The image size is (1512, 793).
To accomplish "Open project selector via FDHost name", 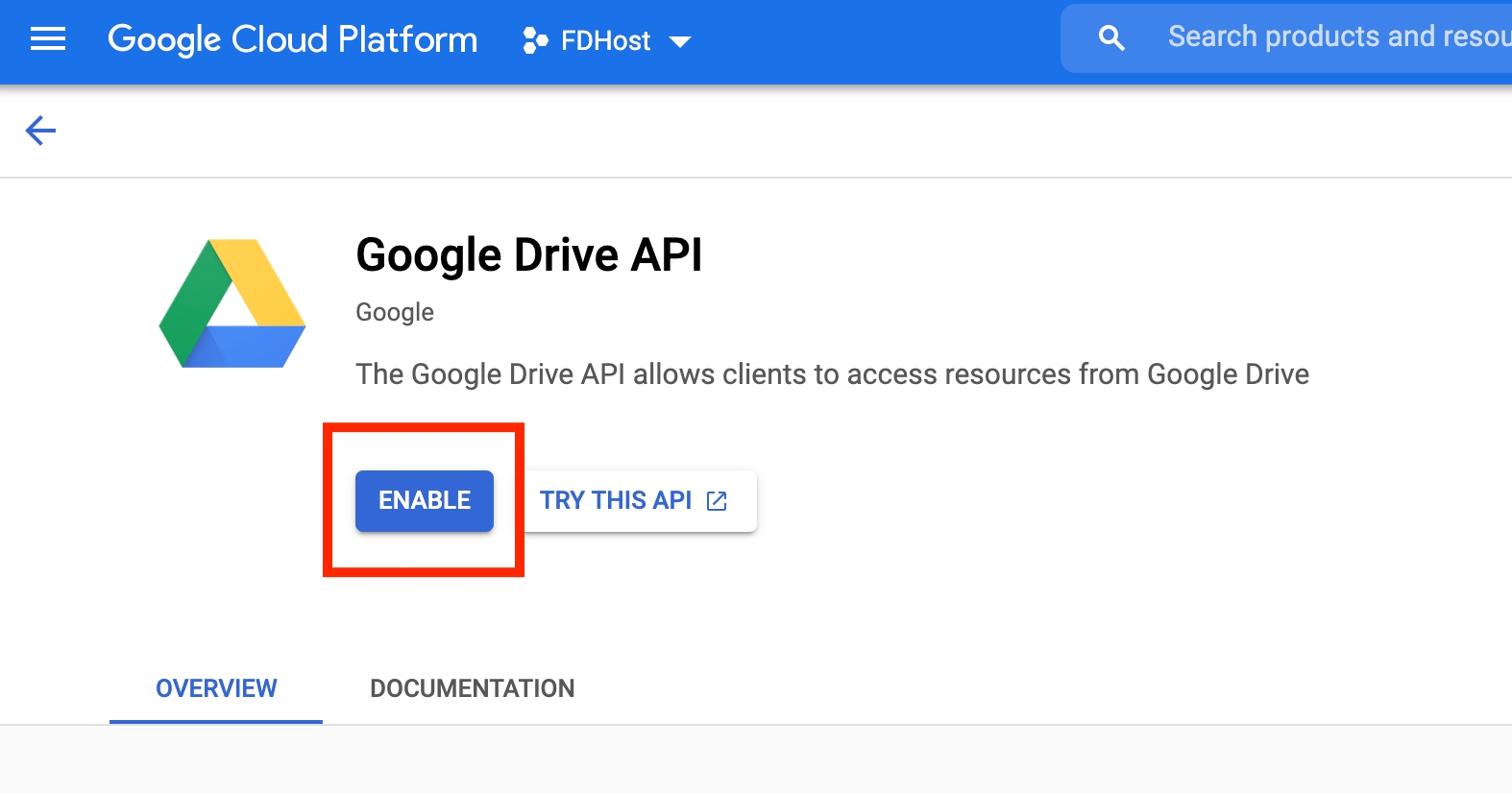I will click(x=605, y=41).
